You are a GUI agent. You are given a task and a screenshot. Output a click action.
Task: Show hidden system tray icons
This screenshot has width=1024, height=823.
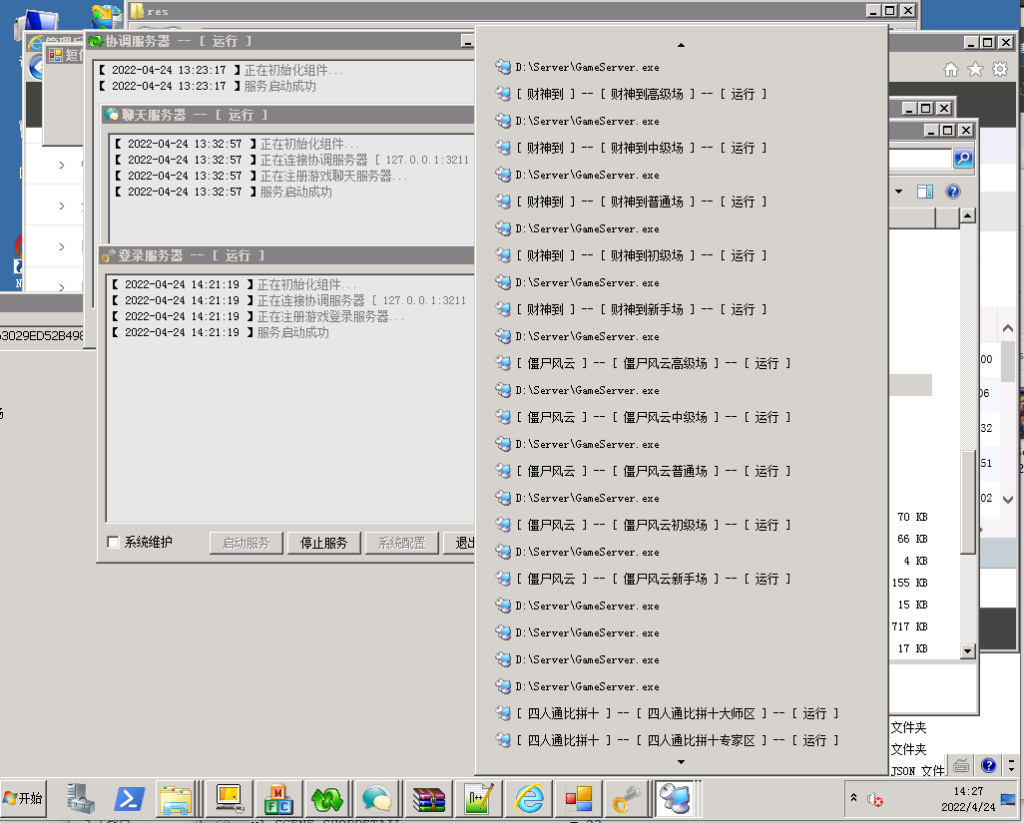[853, 798]
